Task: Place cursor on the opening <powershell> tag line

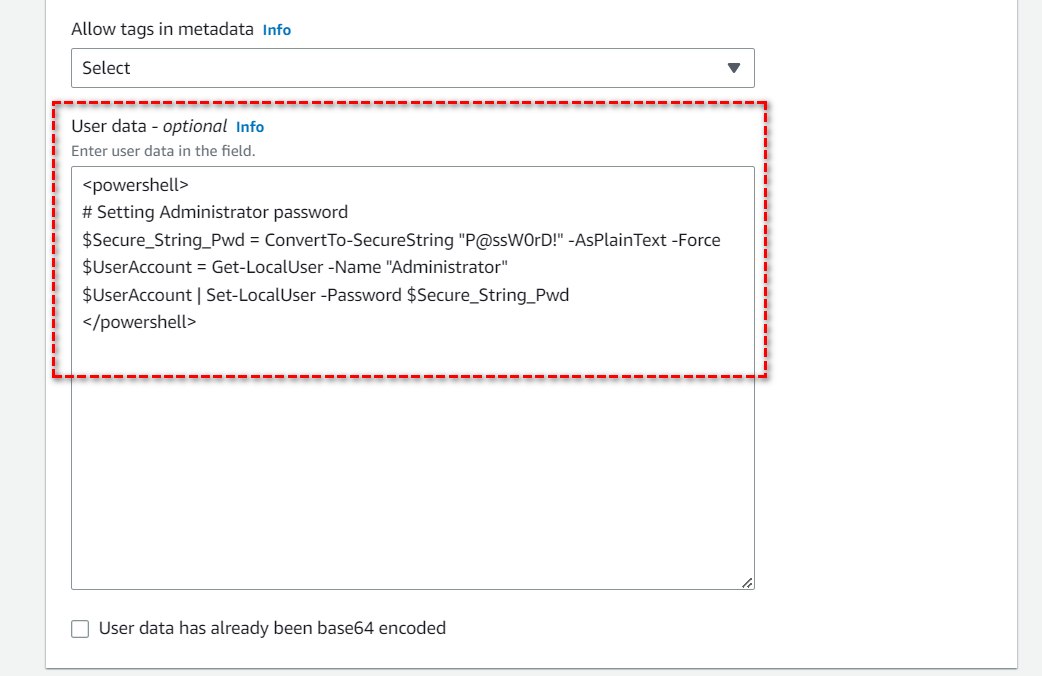Action: coord(135,185)
